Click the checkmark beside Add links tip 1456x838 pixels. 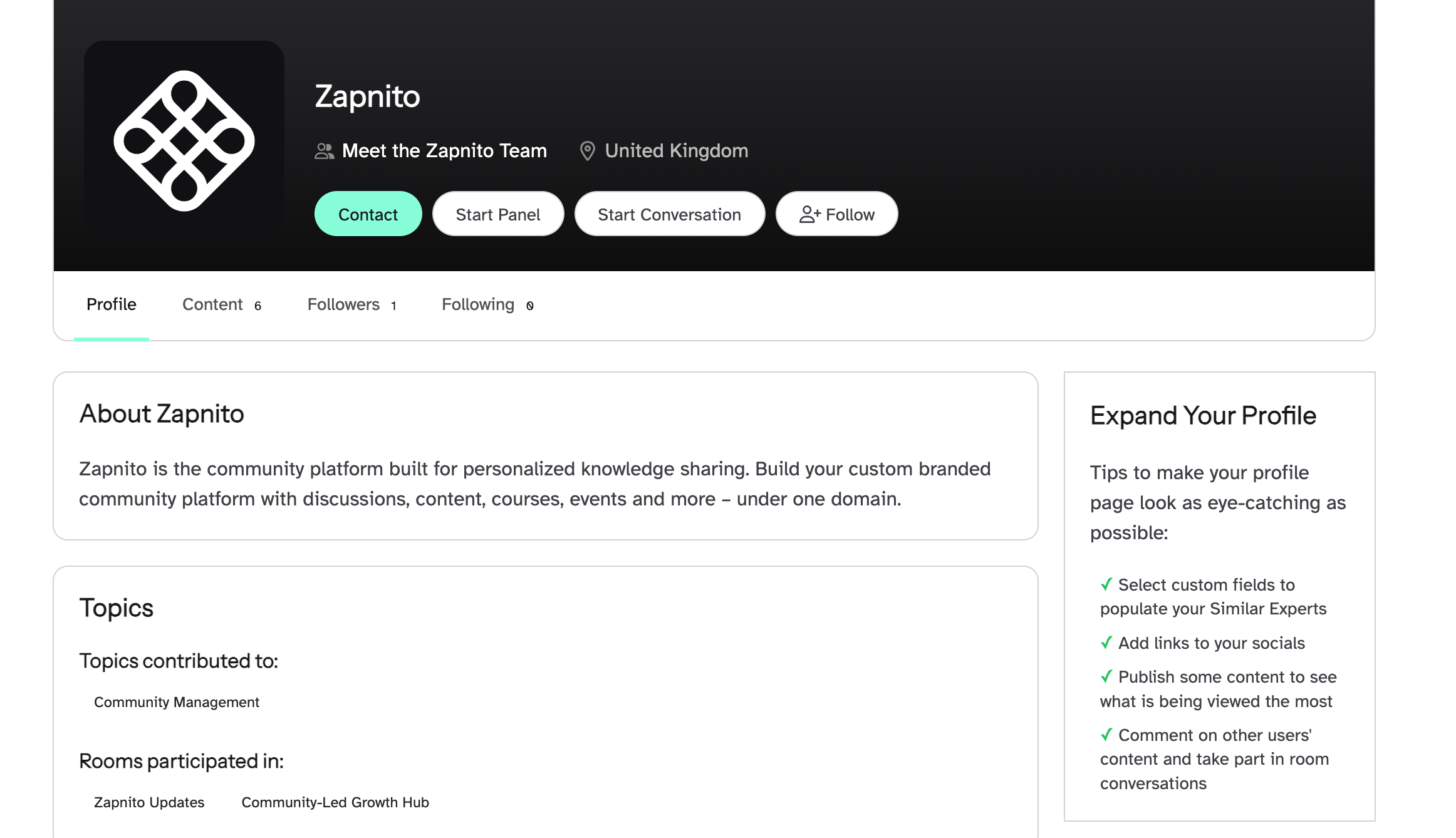coord(1106,643)
